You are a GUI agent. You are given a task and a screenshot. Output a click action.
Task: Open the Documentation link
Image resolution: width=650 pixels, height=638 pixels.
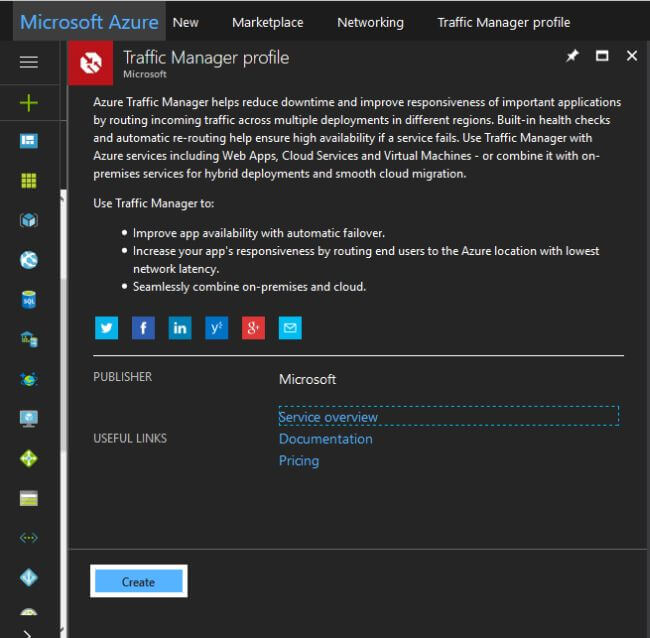tap(325, 439)
